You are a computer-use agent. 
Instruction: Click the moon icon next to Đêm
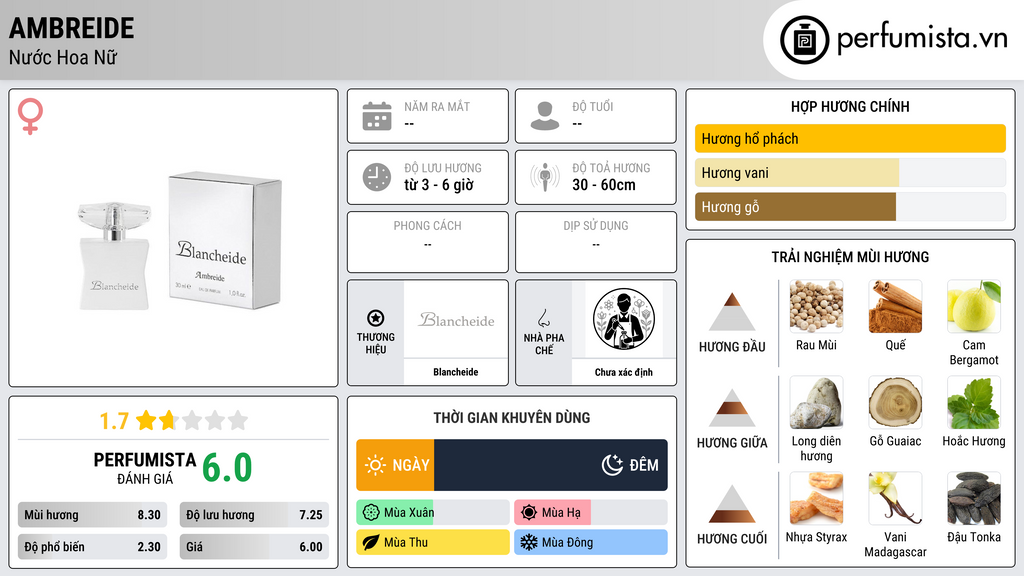coord(612,465)
